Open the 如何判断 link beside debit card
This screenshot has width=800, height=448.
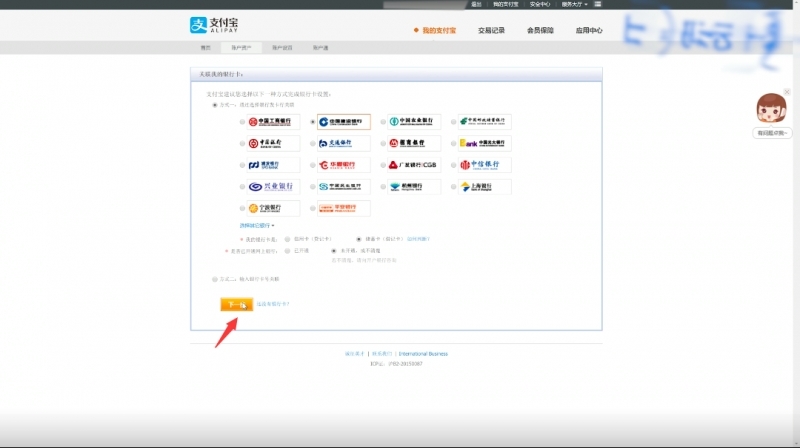click(418, 239)
